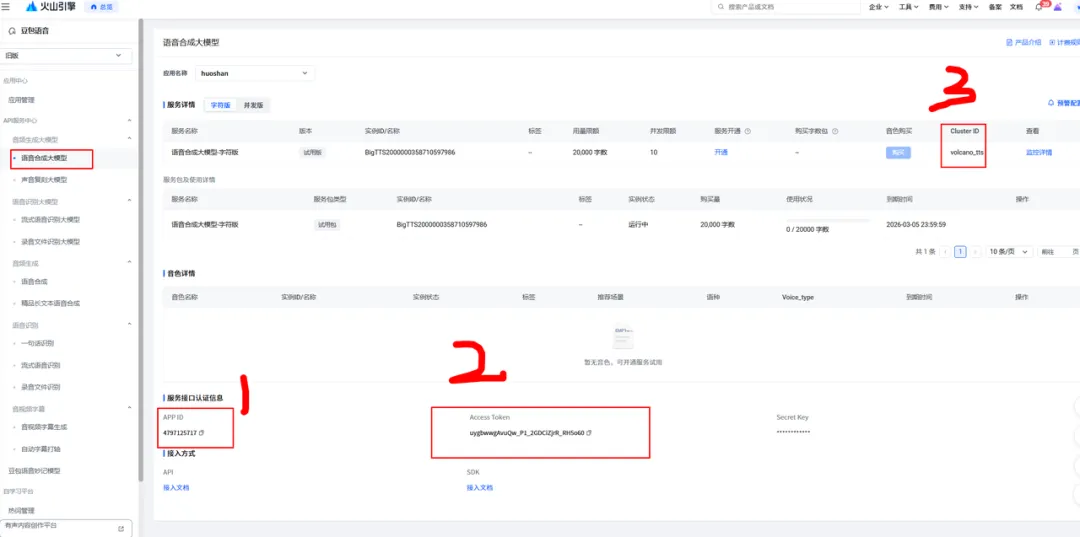Open the 产品介绍 link

[1028, 42]
